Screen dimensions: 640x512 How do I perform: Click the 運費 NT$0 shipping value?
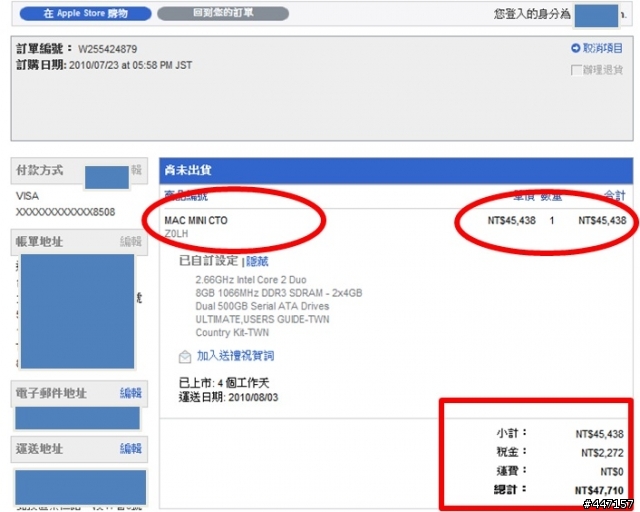tap(612, 472)
